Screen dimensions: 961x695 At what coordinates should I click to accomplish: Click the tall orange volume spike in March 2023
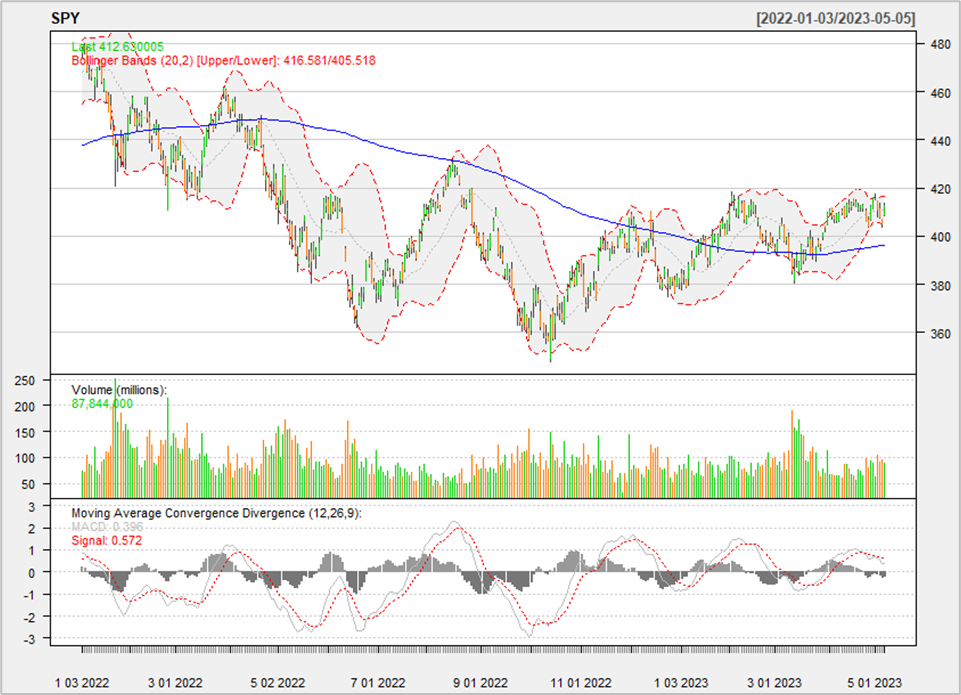pos(792,454)
